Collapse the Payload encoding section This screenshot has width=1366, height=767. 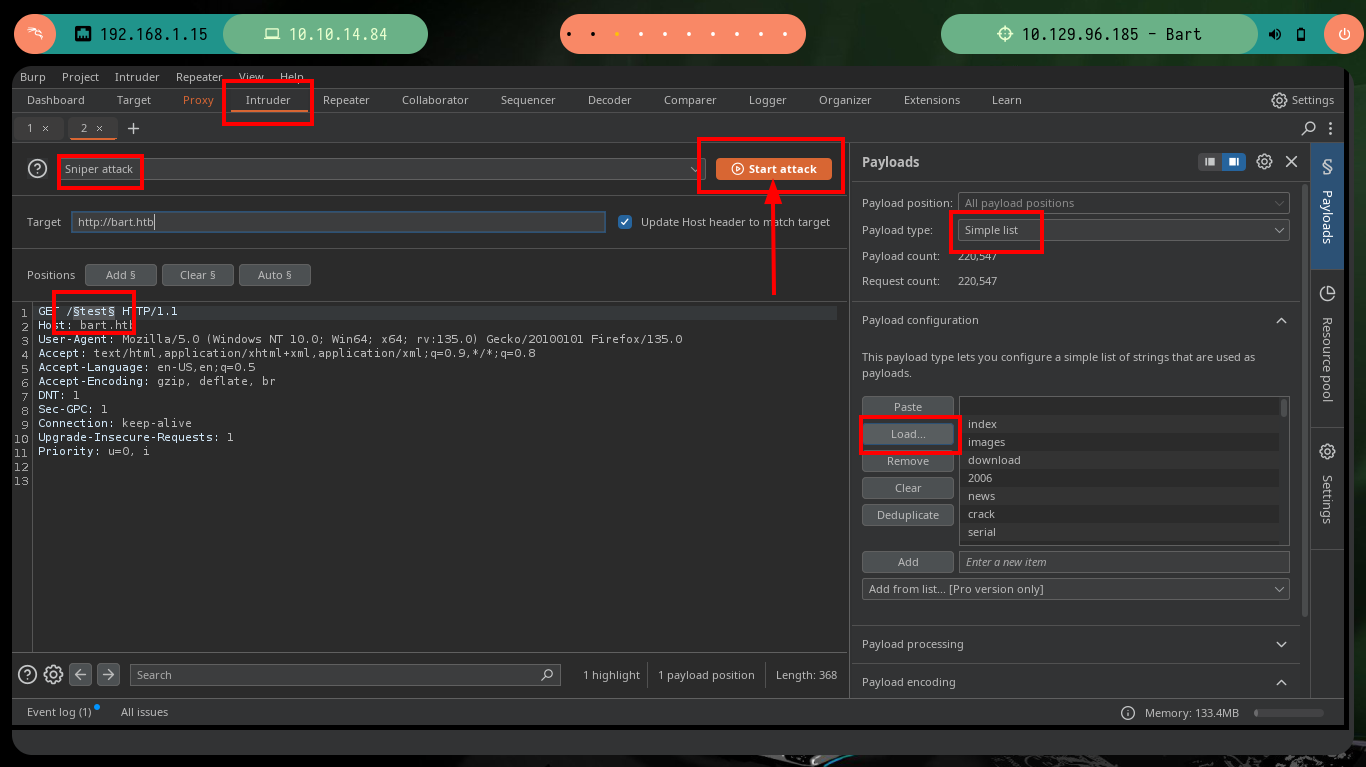(1281, 682)
